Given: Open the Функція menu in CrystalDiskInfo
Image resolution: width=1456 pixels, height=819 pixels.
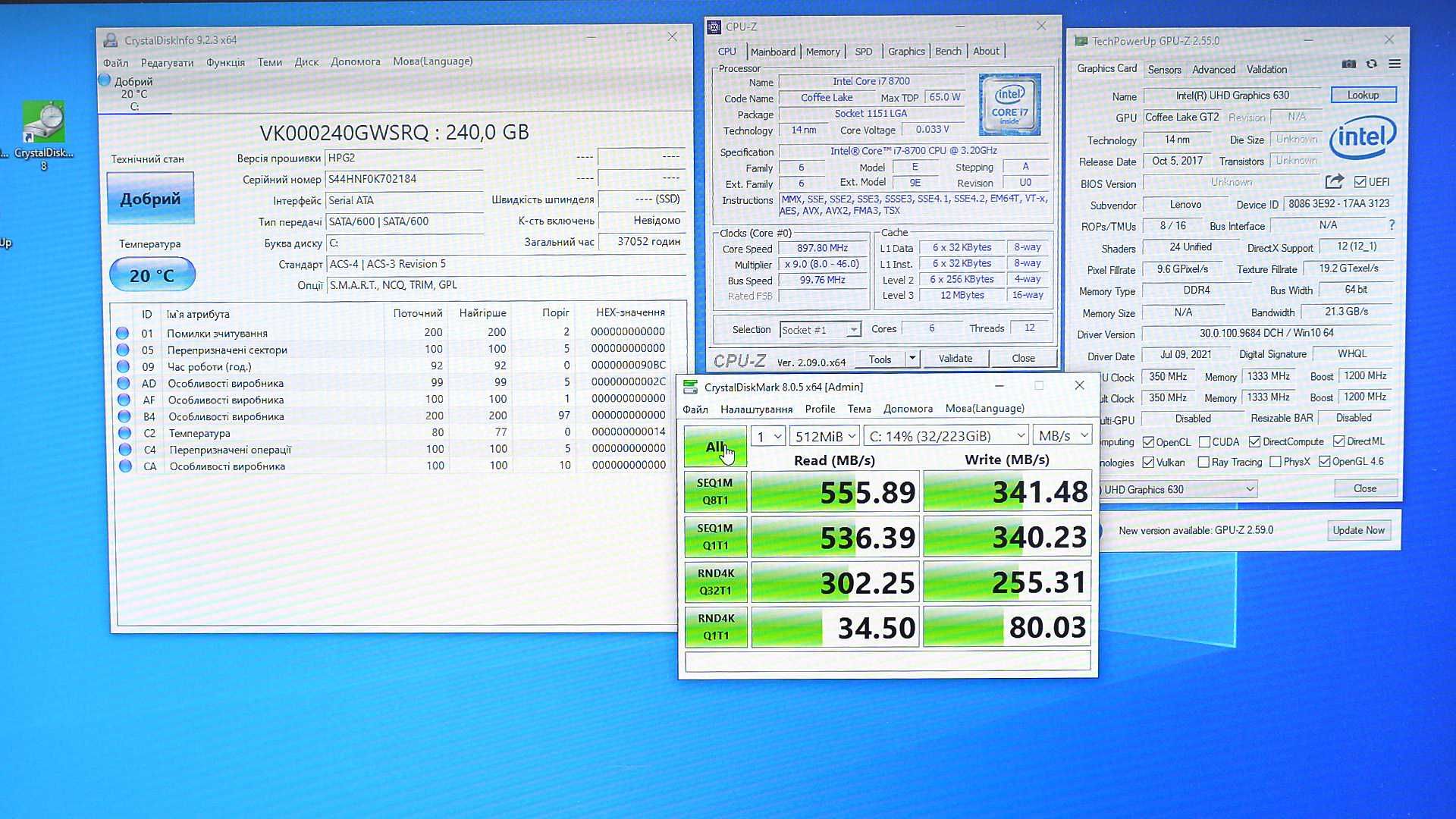Looking at the screenshot, I should coord(225,62).
